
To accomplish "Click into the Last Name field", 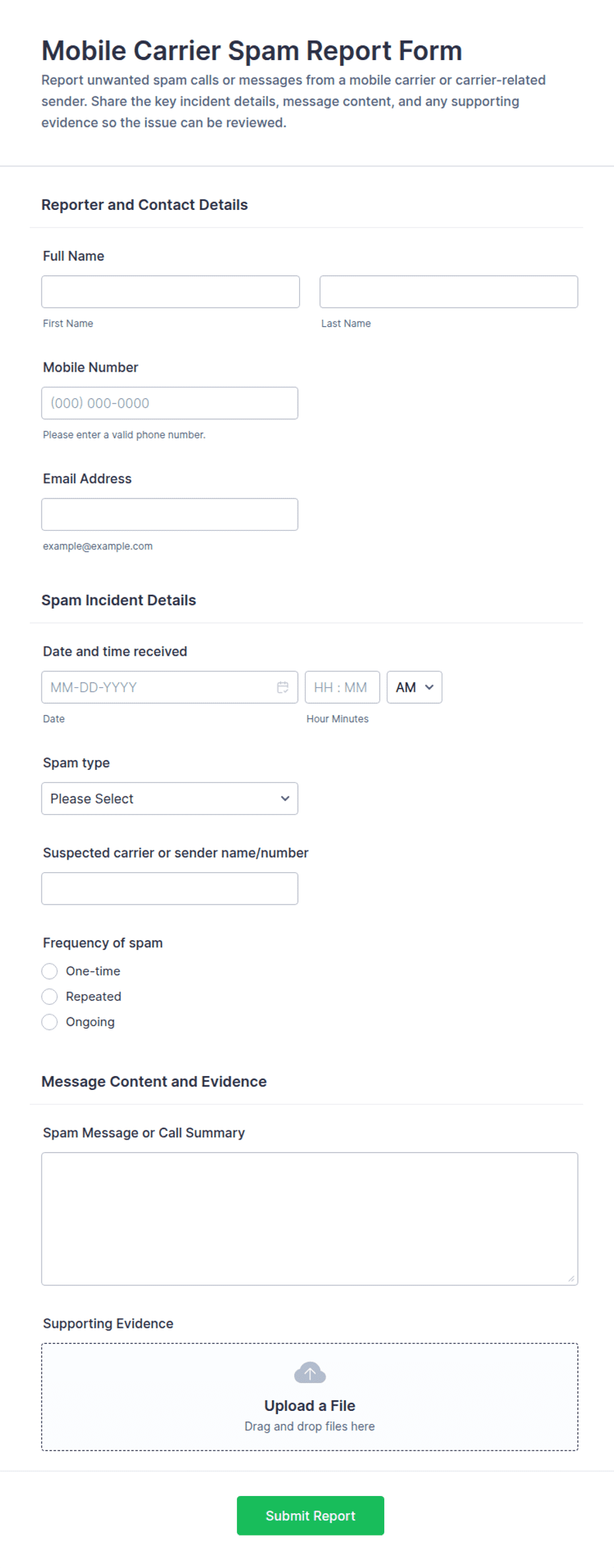I will coord(449,292).
